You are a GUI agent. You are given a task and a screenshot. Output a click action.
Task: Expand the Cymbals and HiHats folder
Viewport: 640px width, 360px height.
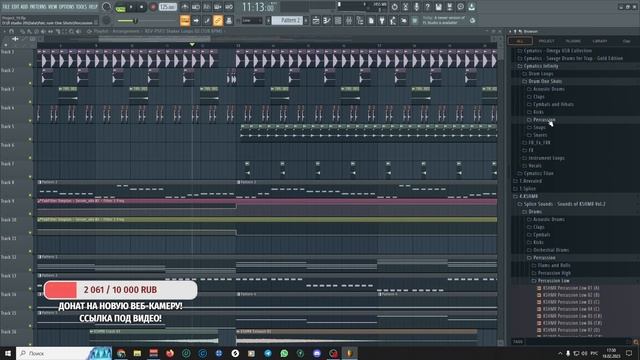pos(553,104)
